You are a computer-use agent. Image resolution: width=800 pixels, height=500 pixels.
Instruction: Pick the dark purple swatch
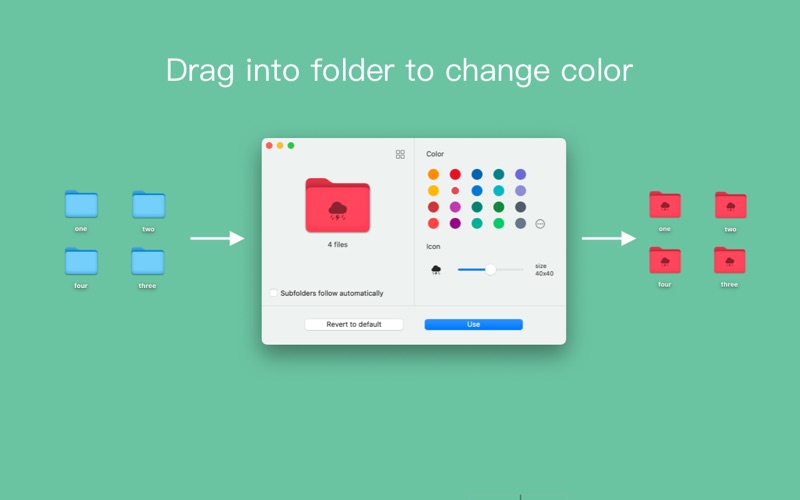(x=455, y=223)
